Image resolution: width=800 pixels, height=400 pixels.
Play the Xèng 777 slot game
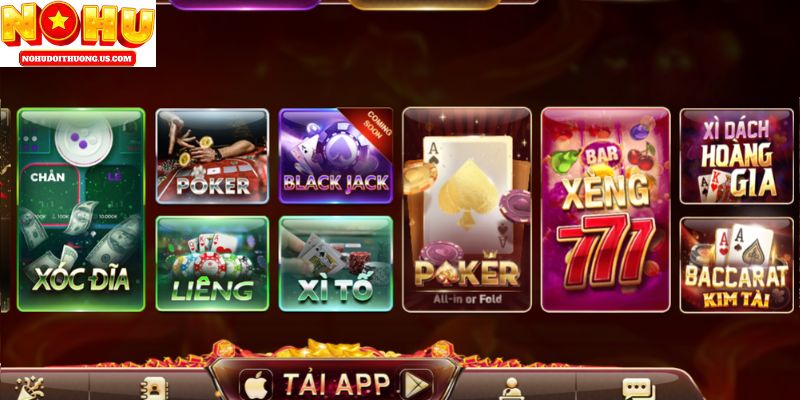(x=606, y=209)
